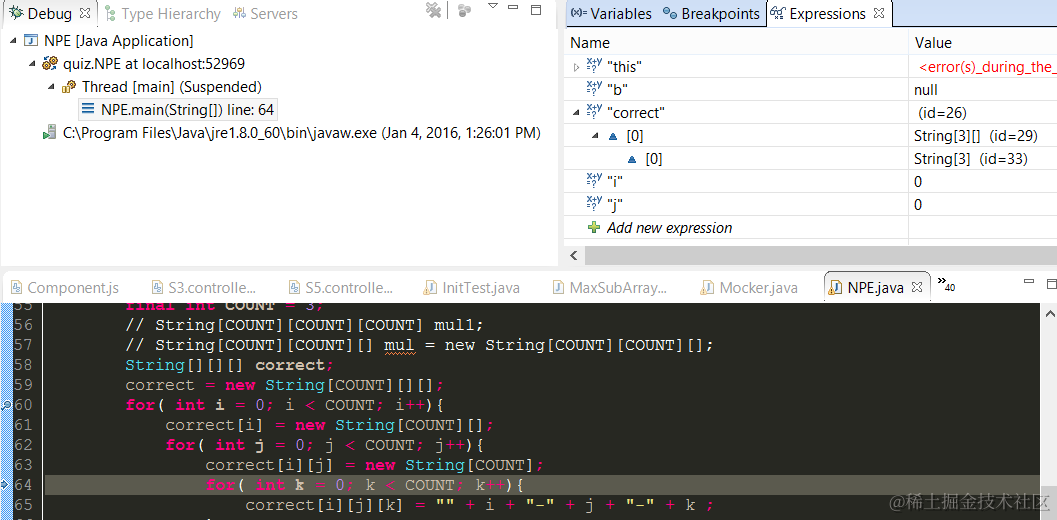The image size is (1057, 520).
Task: Click the underlined mul on line 57
Action: coord(398,346)
